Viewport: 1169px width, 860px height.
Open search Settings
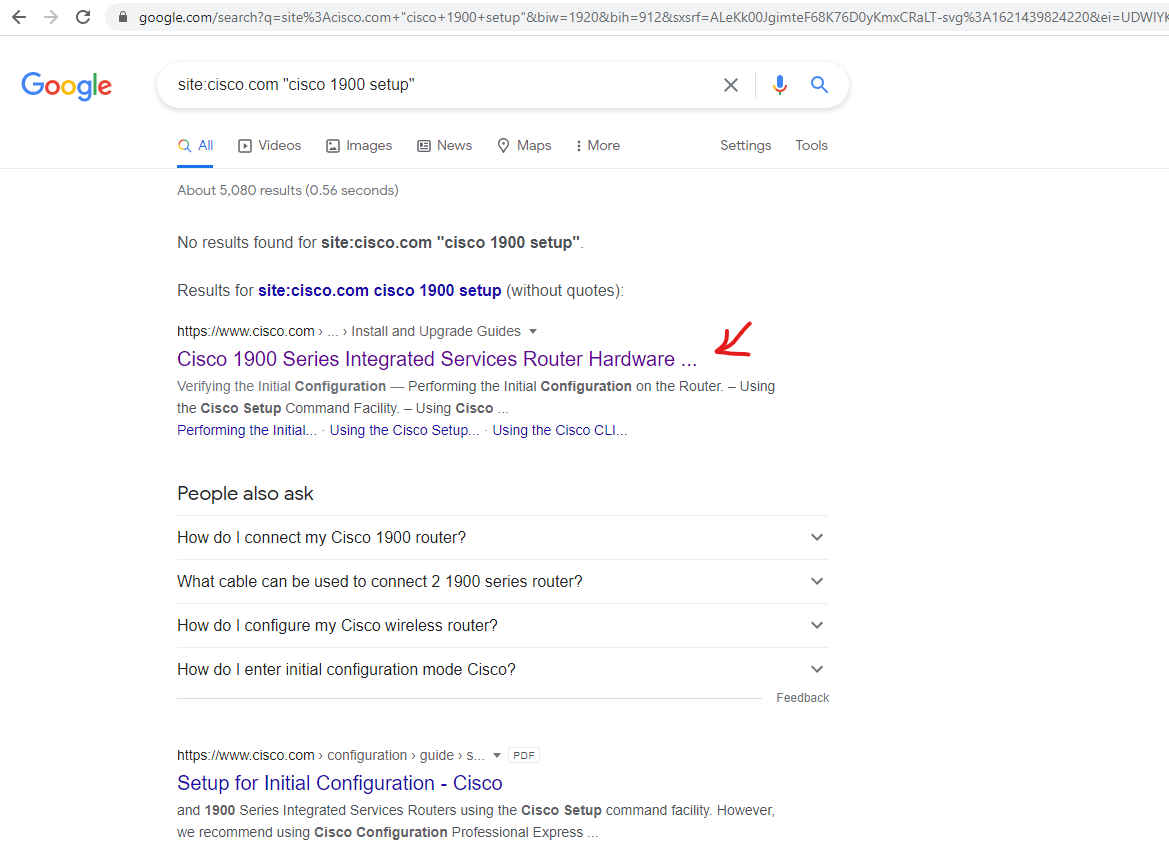pyautogui.click(x=746, y=146)
